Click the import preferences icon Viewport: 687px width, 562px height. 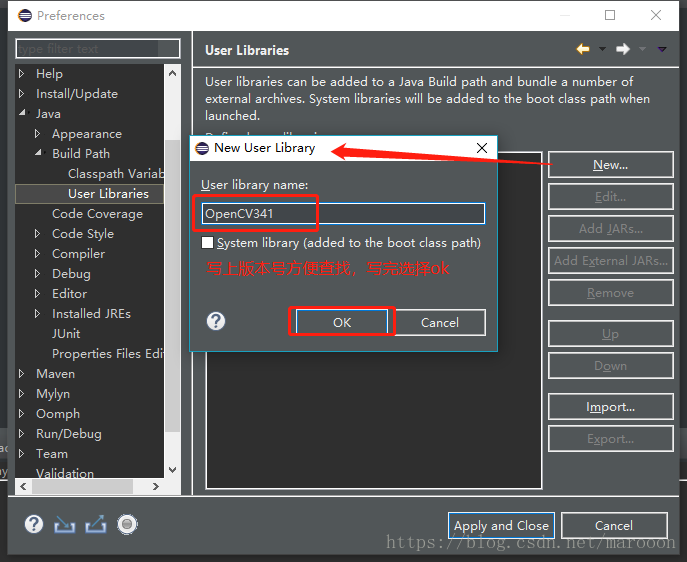pyautogui.click(x=64, y=524)
